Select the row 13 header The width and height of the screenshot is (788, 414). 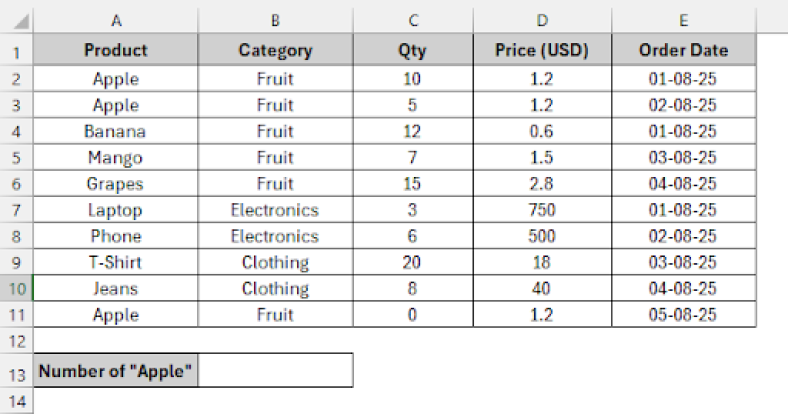click(x=17, y=372)
